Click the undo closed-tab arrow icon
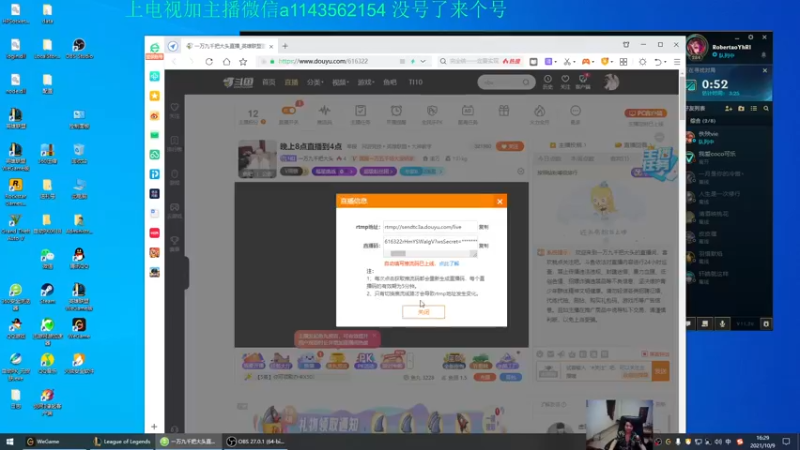800x450 pixels. [x=658, y=62]
